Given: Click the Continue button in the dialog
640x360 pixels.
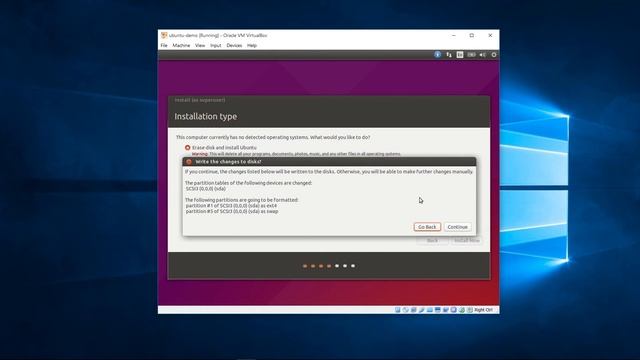Looking at the screenshot, I should [458, 227].
